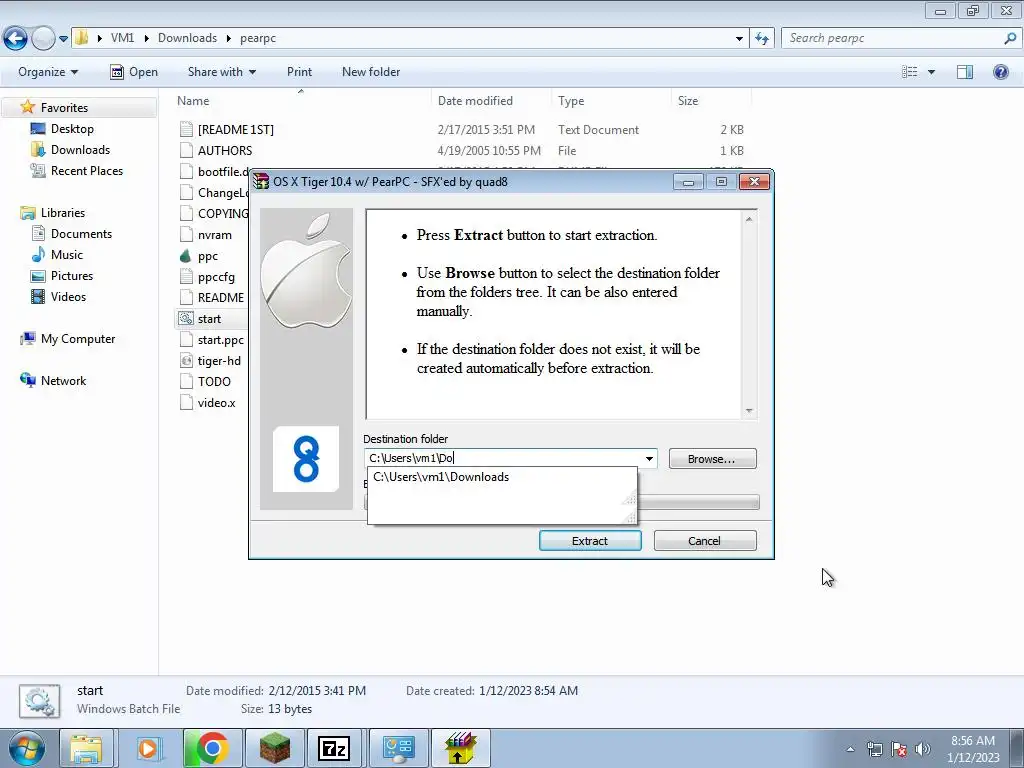Click the scroll up arrow in instructions pane
This screenshot has width=1024, height=768.
pos(749,219)
